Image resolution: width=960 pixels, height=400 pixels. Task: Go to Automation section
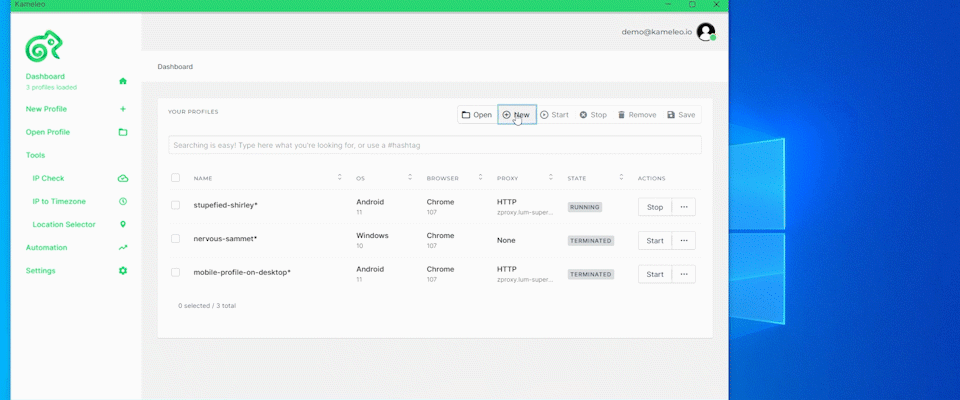click(47, 247)
